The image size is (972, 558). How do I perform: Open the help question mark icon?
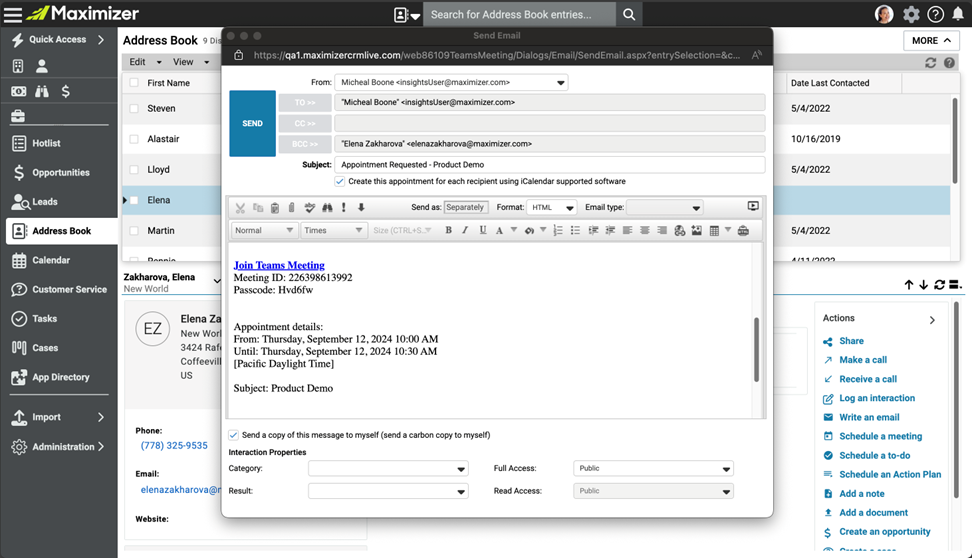[935, 14]
